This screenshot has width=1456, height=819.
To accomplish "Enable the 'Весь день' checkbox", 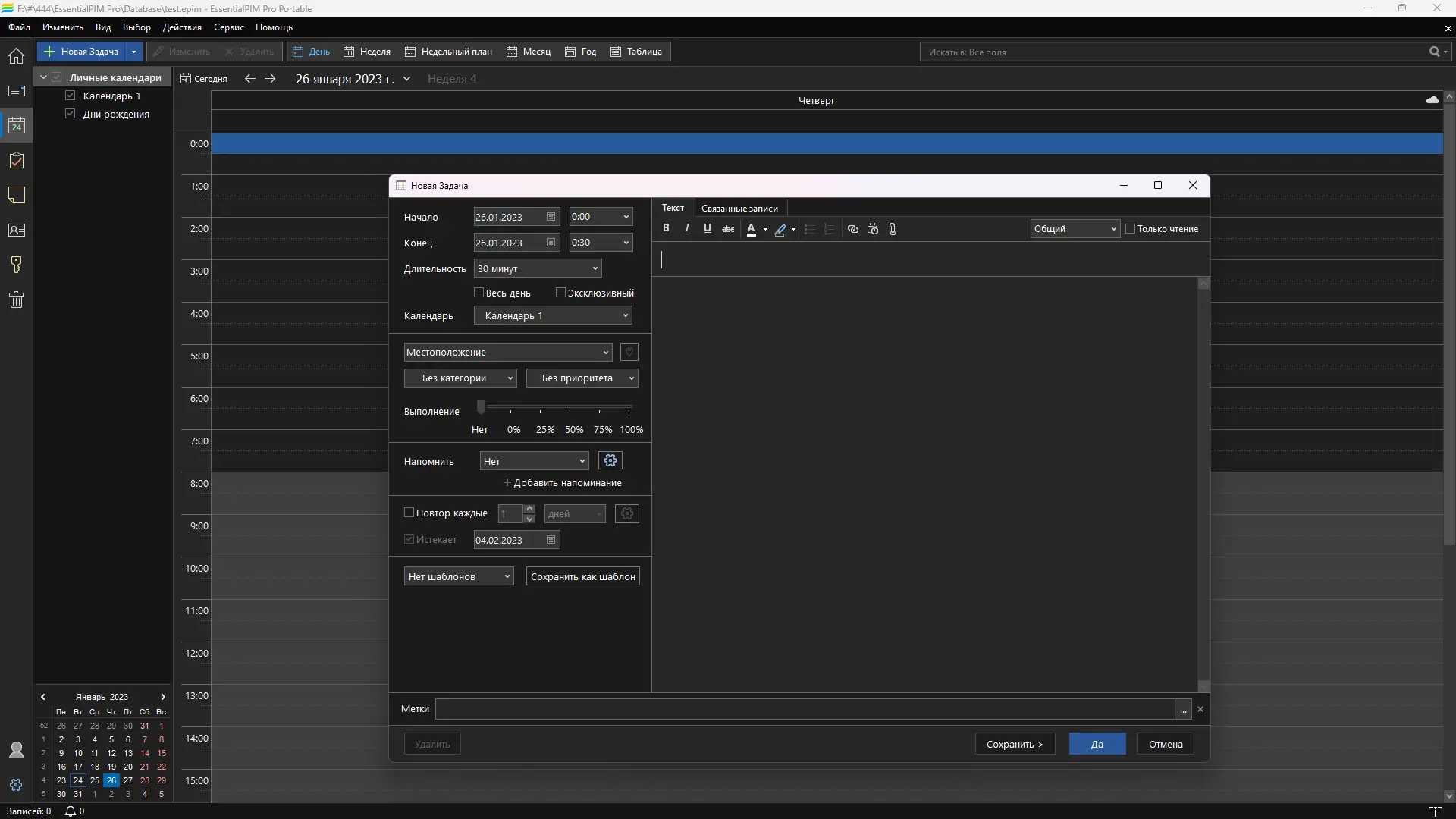I will click(479, 293).
